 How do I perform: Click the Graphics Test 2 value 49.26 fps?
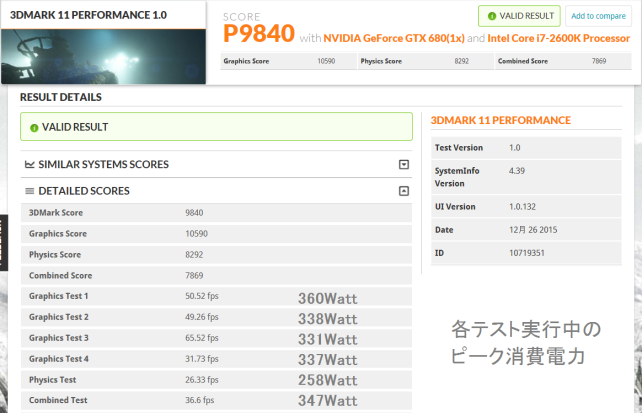click(x=202, y=317)
